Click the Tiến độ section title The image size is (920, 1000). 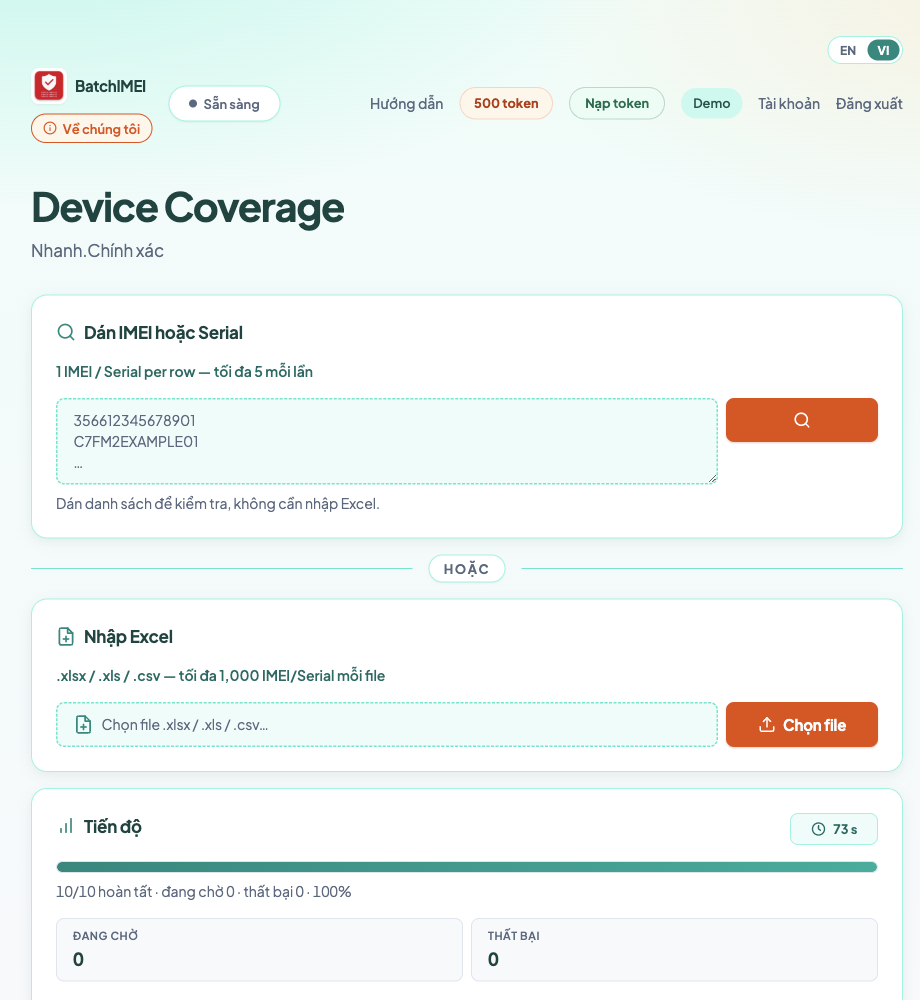point(113,827)
